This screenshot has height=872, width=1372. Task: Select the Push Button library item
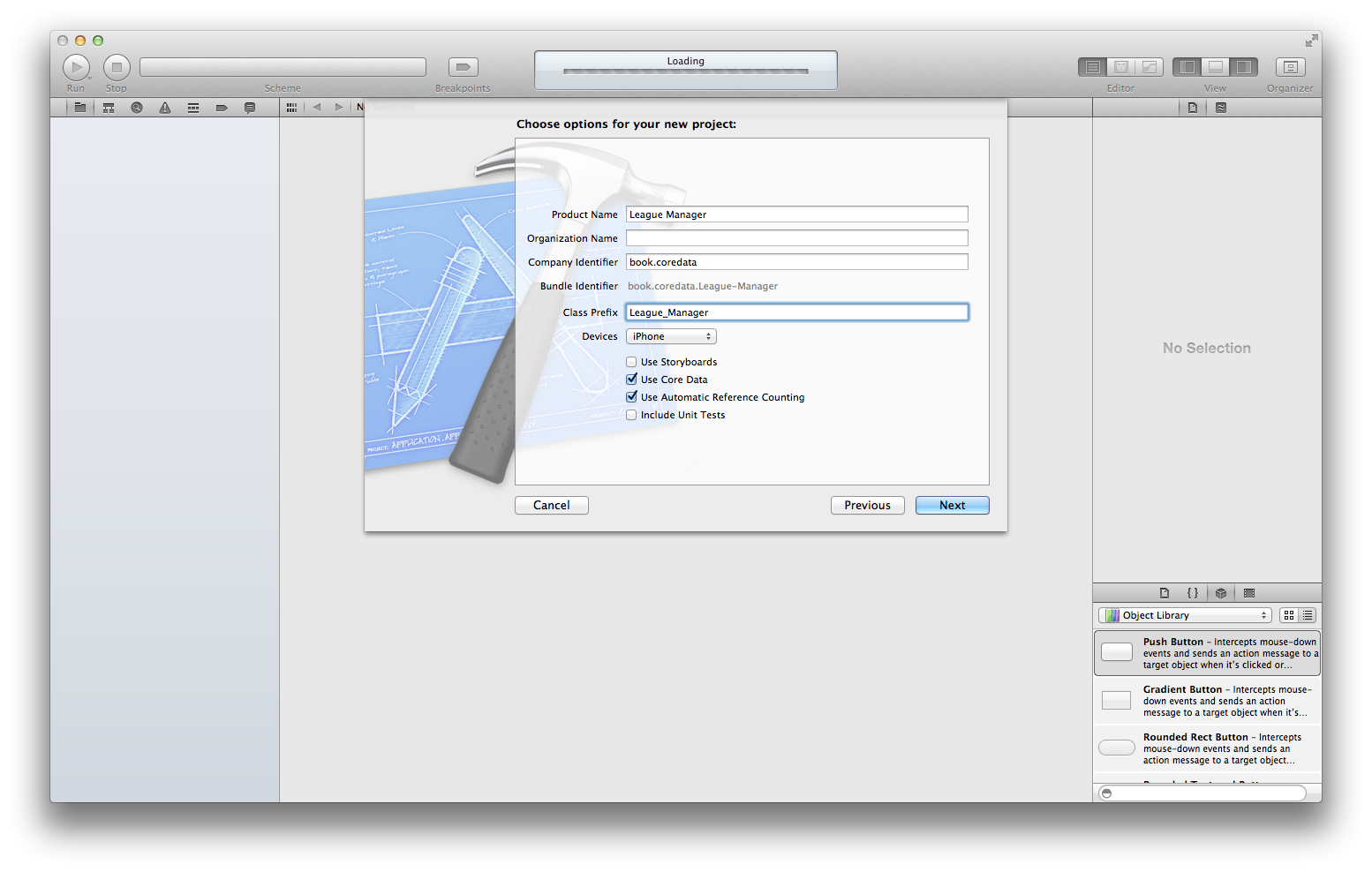point(1207,653)
